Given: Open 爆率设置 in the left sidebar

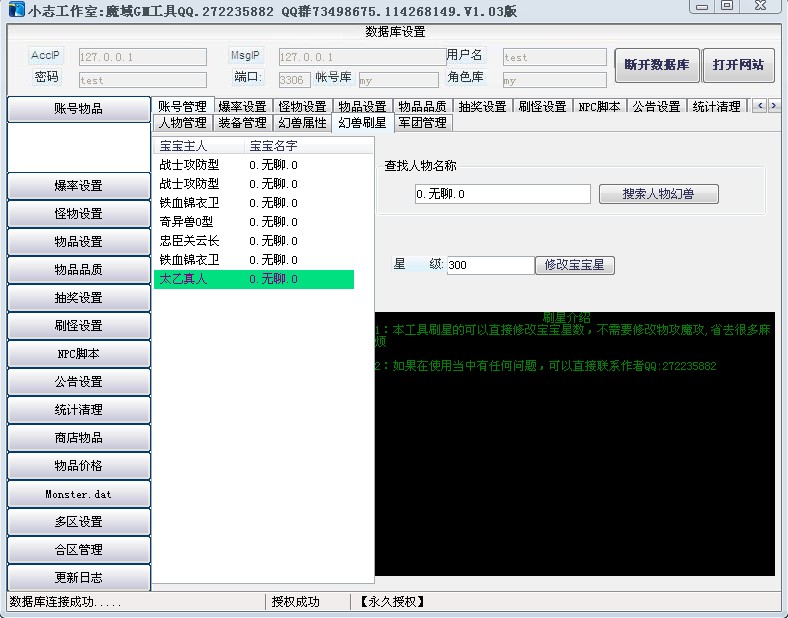Looking at the screenshot, I should coord(78,186).
